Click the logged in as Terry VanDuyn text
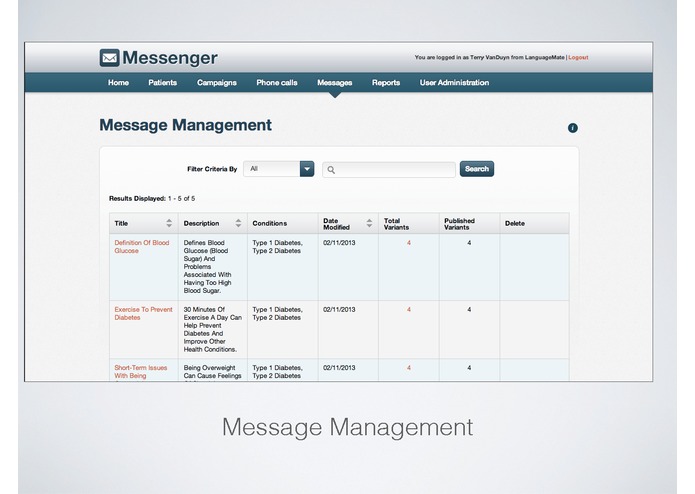Screen dimensions: 695x494 (490, 58)
